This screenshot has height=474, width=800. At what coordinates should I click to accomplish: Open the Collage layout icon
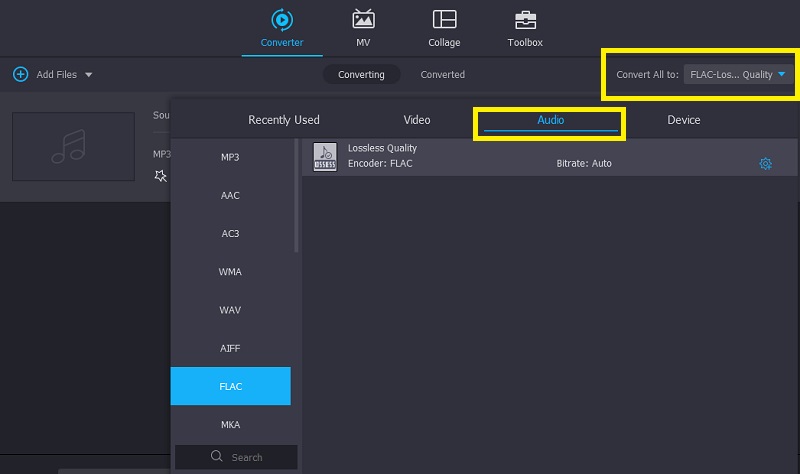[x=444, y=19]
